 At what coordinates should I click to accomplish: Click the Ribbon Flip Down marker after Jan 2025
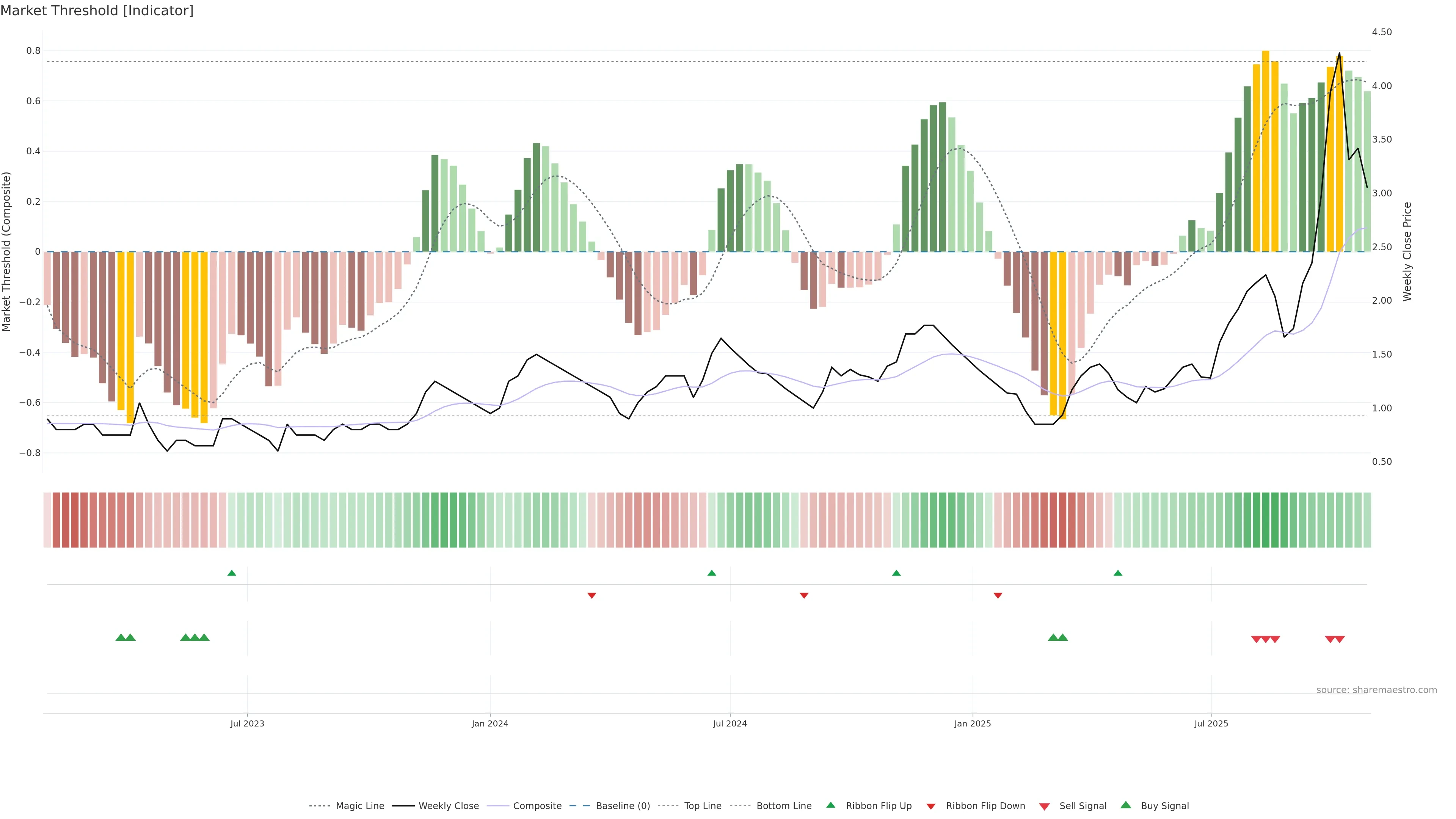pyautogui.click(x=998, y=595)
